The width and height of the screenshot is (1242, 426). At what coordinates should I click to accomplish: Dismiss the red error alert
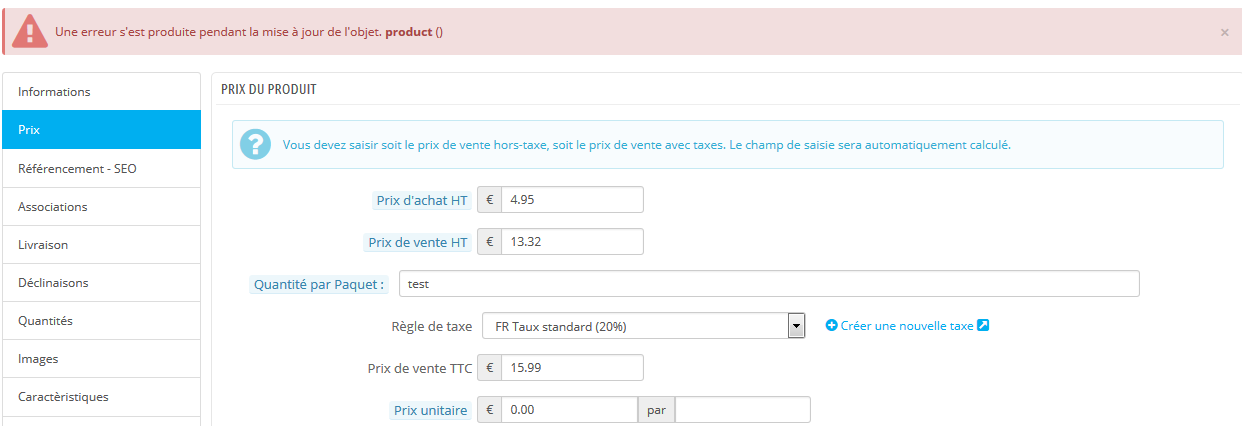[1224, 32]
